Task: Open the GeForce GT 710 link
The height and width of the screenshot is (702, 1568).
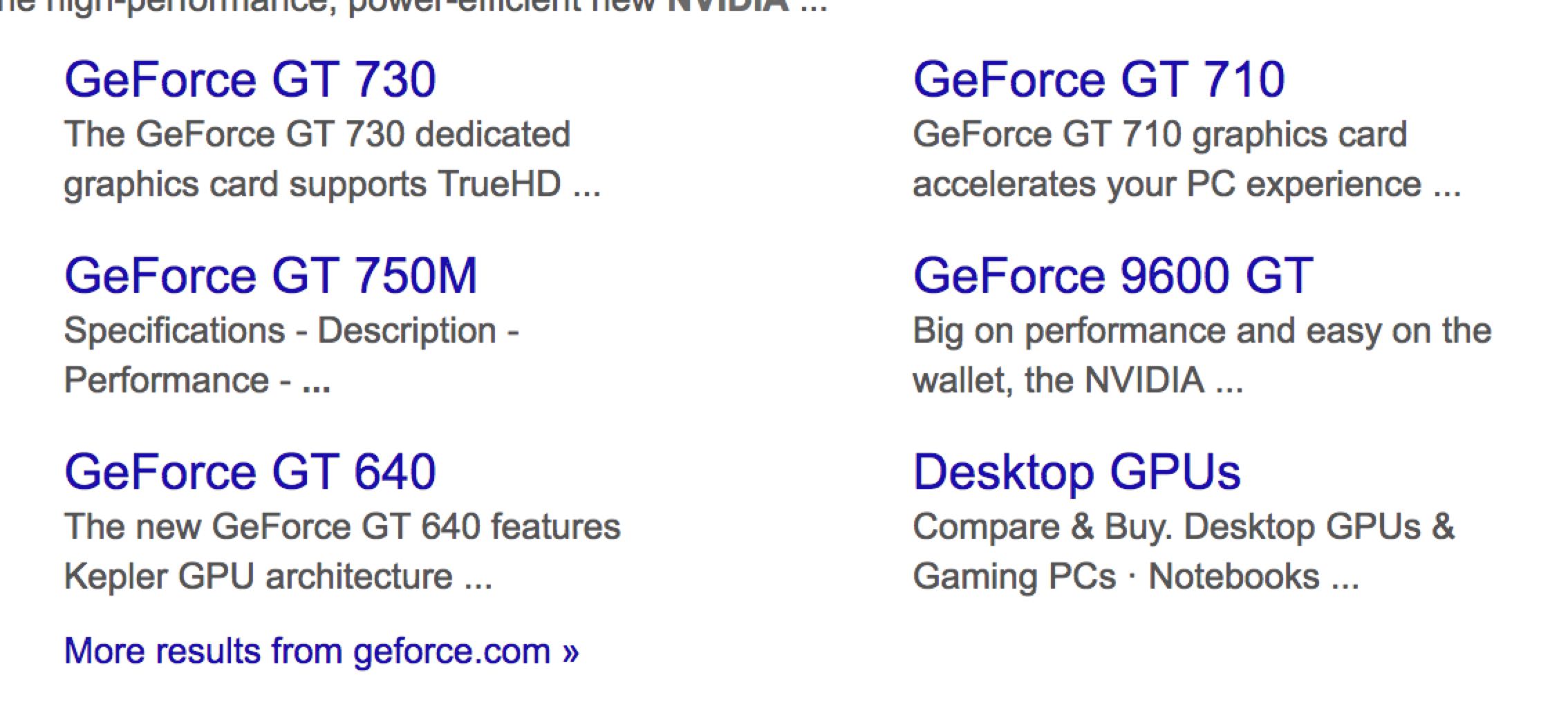Action: coord(1099,79)
